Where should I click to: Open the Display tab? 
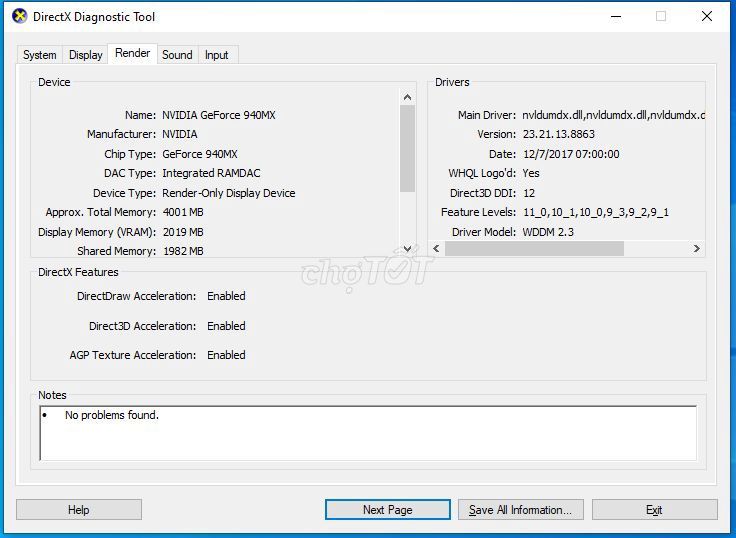point(85,55)
